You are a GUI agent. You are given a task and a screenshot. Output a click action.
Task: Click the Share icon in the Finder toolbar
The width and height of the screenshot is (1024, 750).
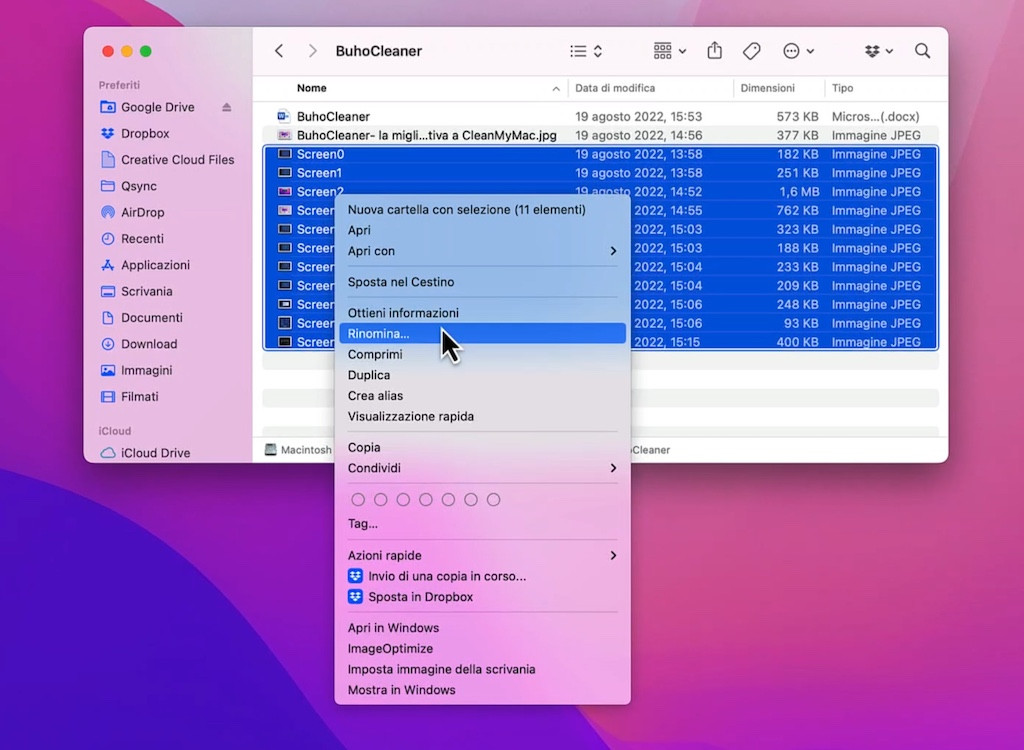(714, 50)
